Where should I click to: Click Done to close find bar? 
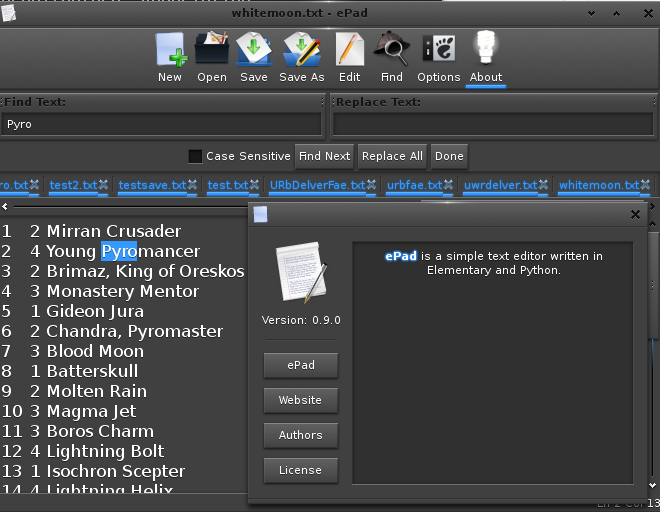449,156
